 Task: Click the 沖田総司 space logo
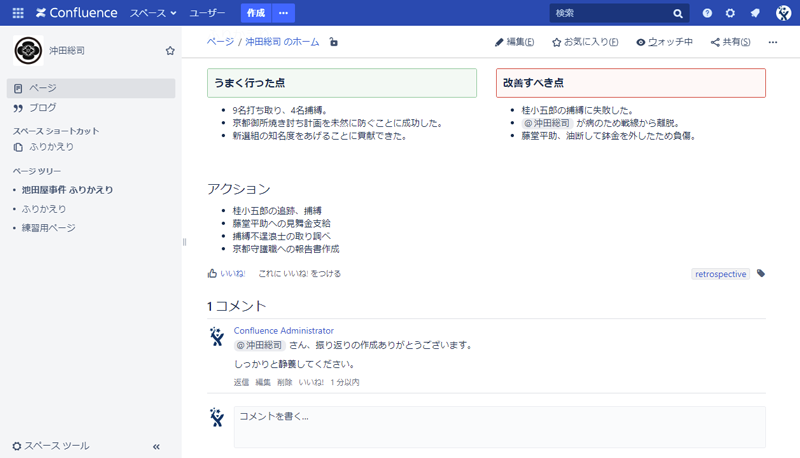[28, 50]
